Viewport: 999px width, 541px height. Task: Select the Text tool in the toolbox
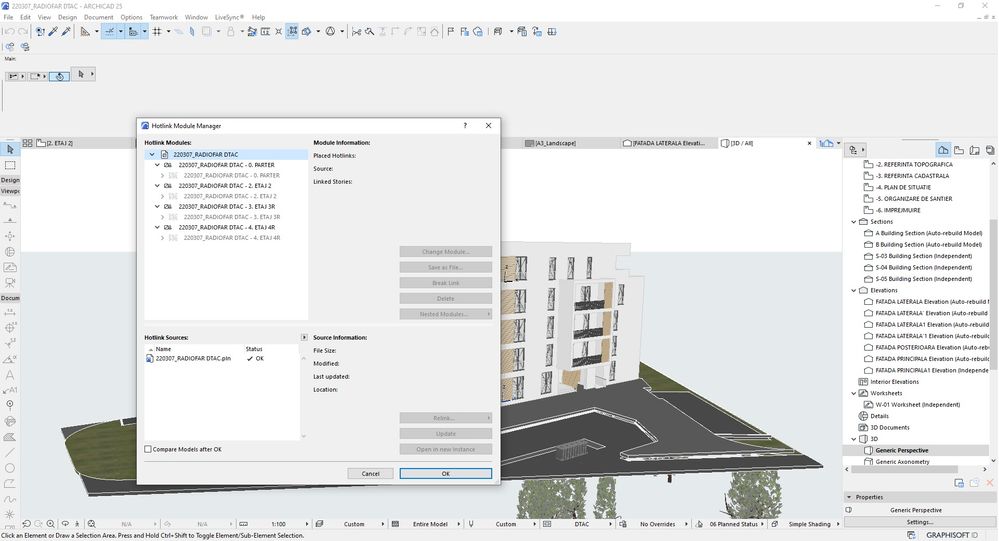point(10,375)
